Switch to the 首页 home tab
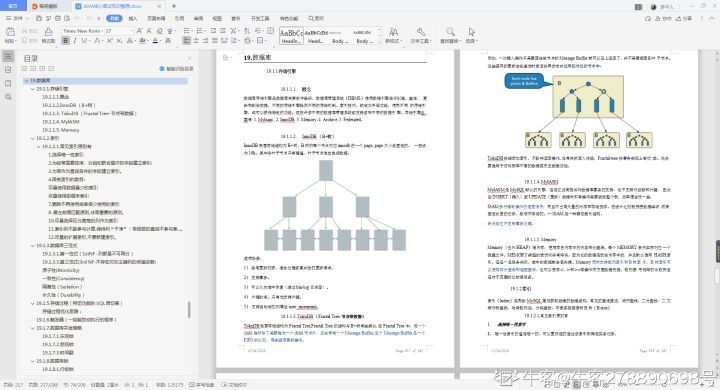Screen dimensions: 720x390 (13, 6)
